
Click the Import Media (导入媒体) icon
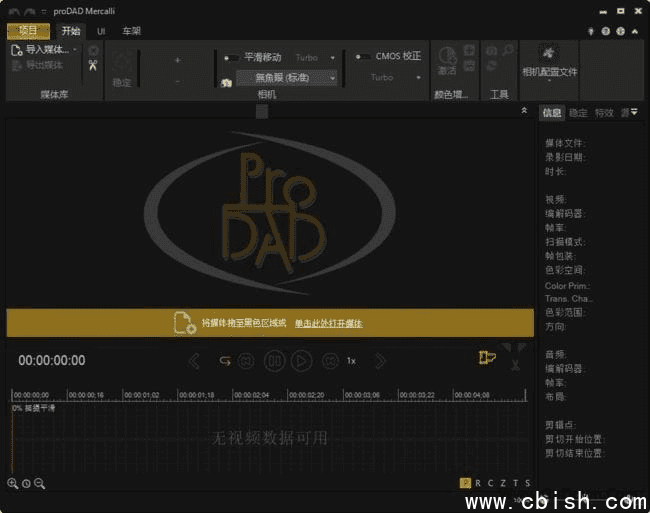pos(16,50)
